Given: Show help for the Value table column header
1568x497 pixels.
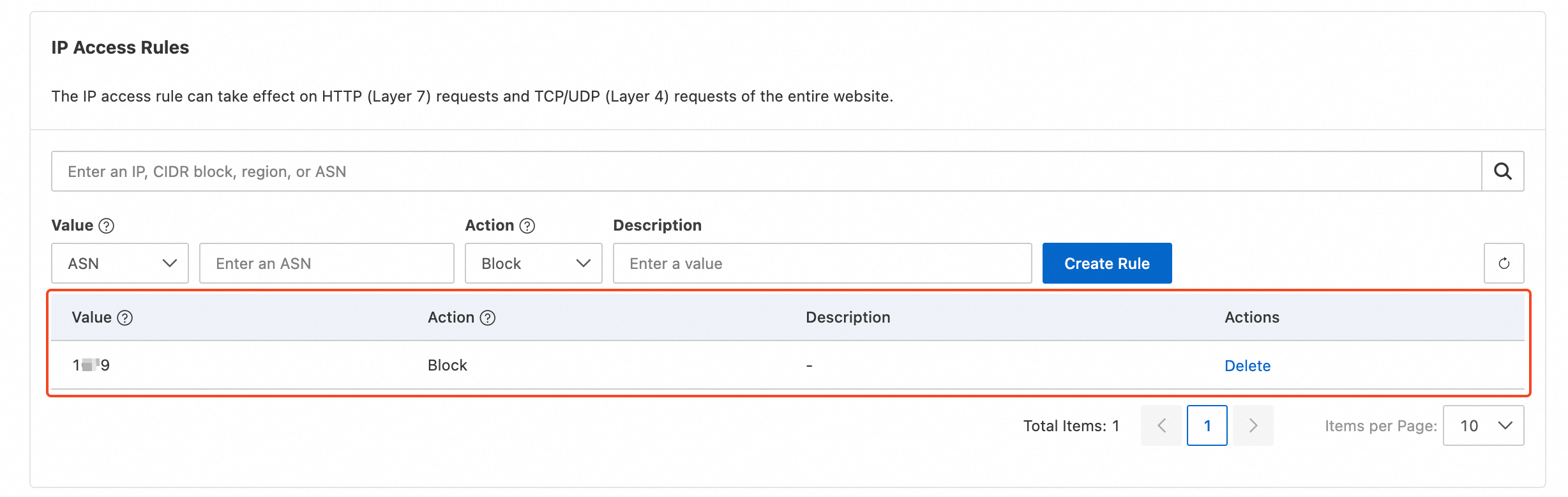Looking at the screenshot, I should click(125, 317).
